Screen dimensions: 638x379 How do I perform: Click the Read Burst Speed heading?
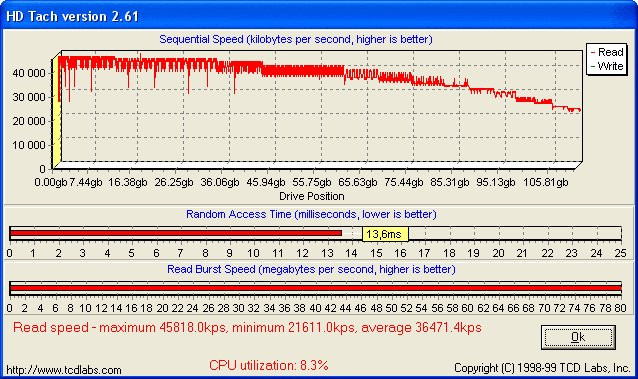point(311,269)
